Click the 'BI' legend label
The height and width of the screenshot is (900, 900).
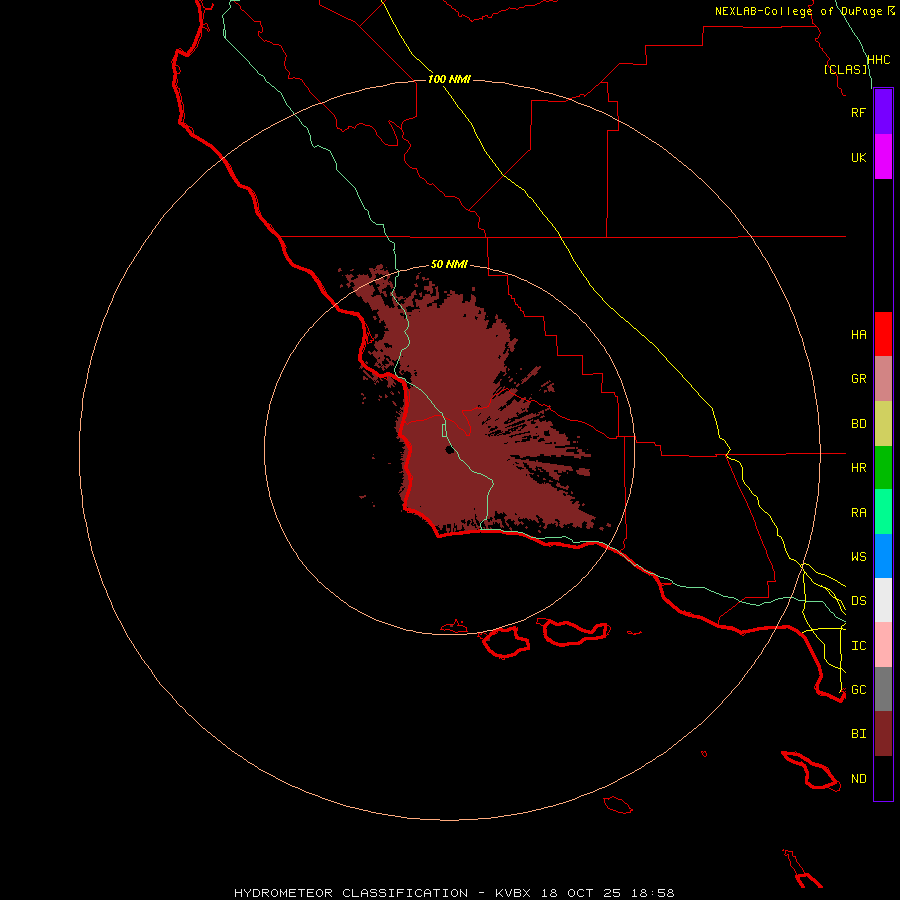[858, 734]
